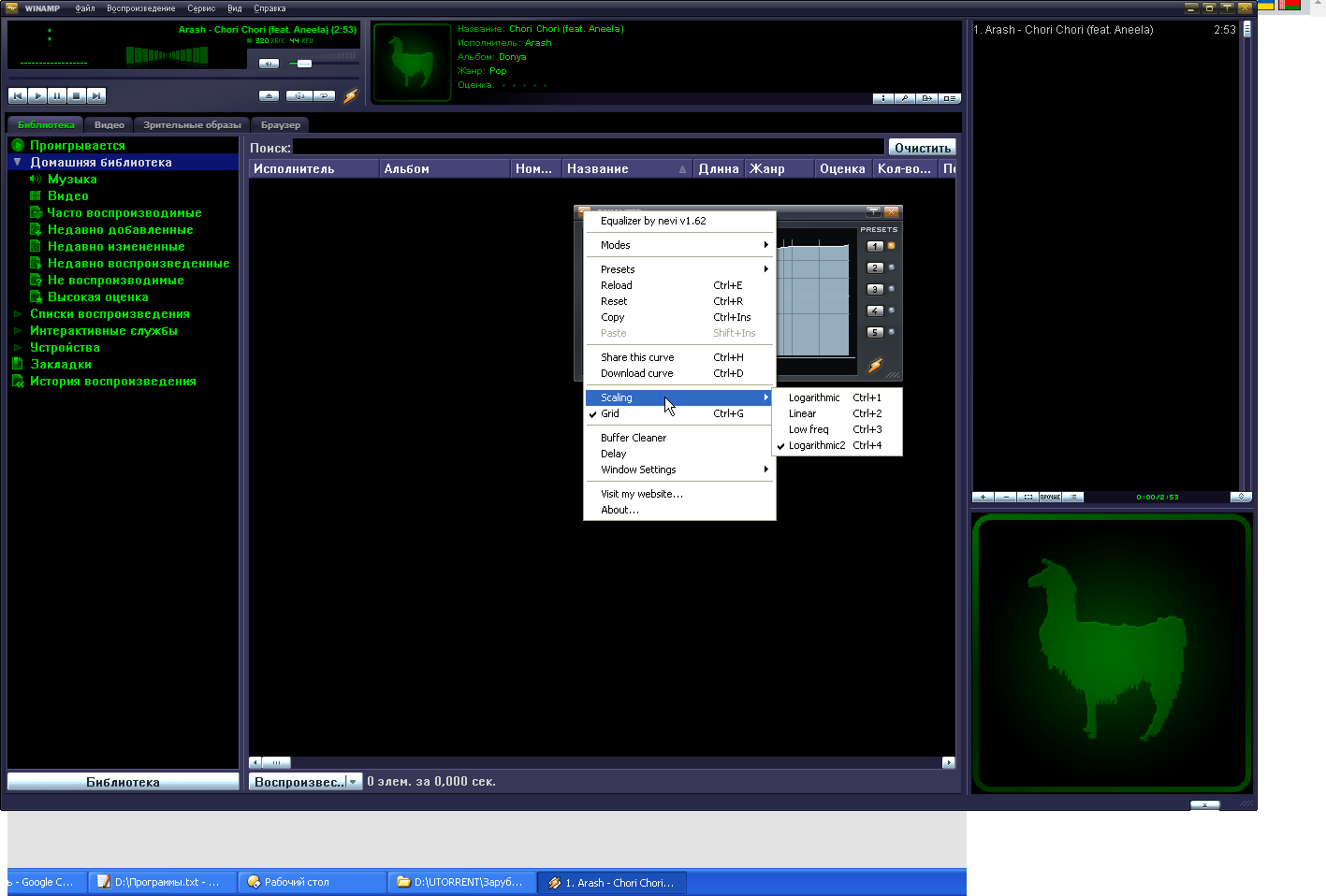Viewport: 1326px width, 896px height.
Task: Open the Сервис menu
Action: click(x=201, y=8)
